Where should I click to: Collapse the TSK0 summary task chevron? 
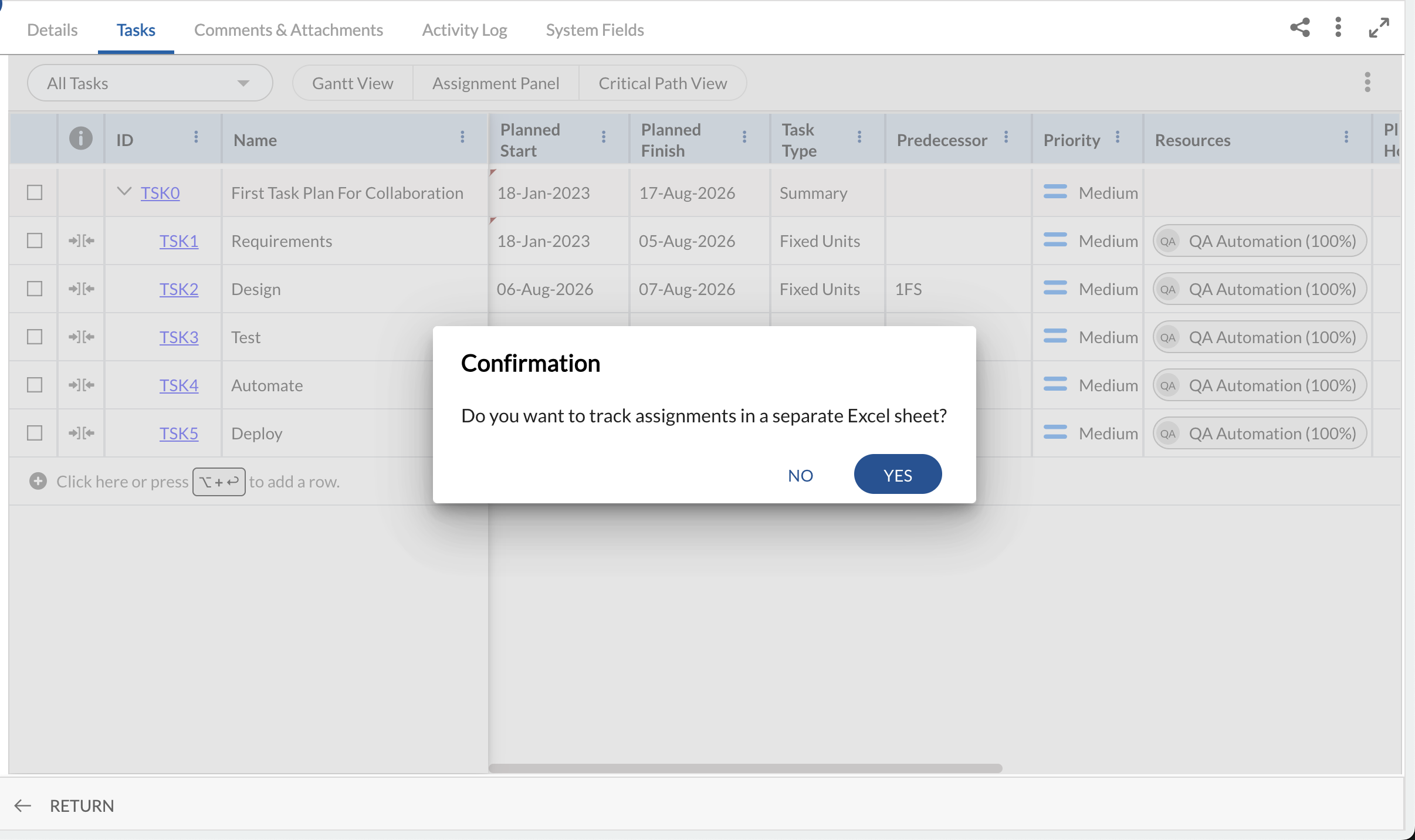124,192
